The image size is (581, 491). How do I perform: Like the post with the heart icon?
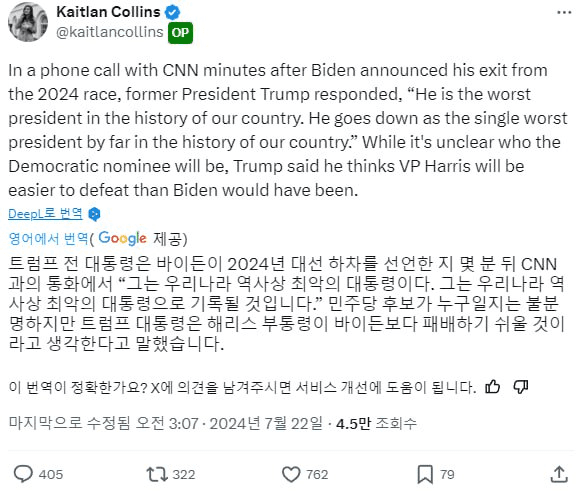pos(291,474)
